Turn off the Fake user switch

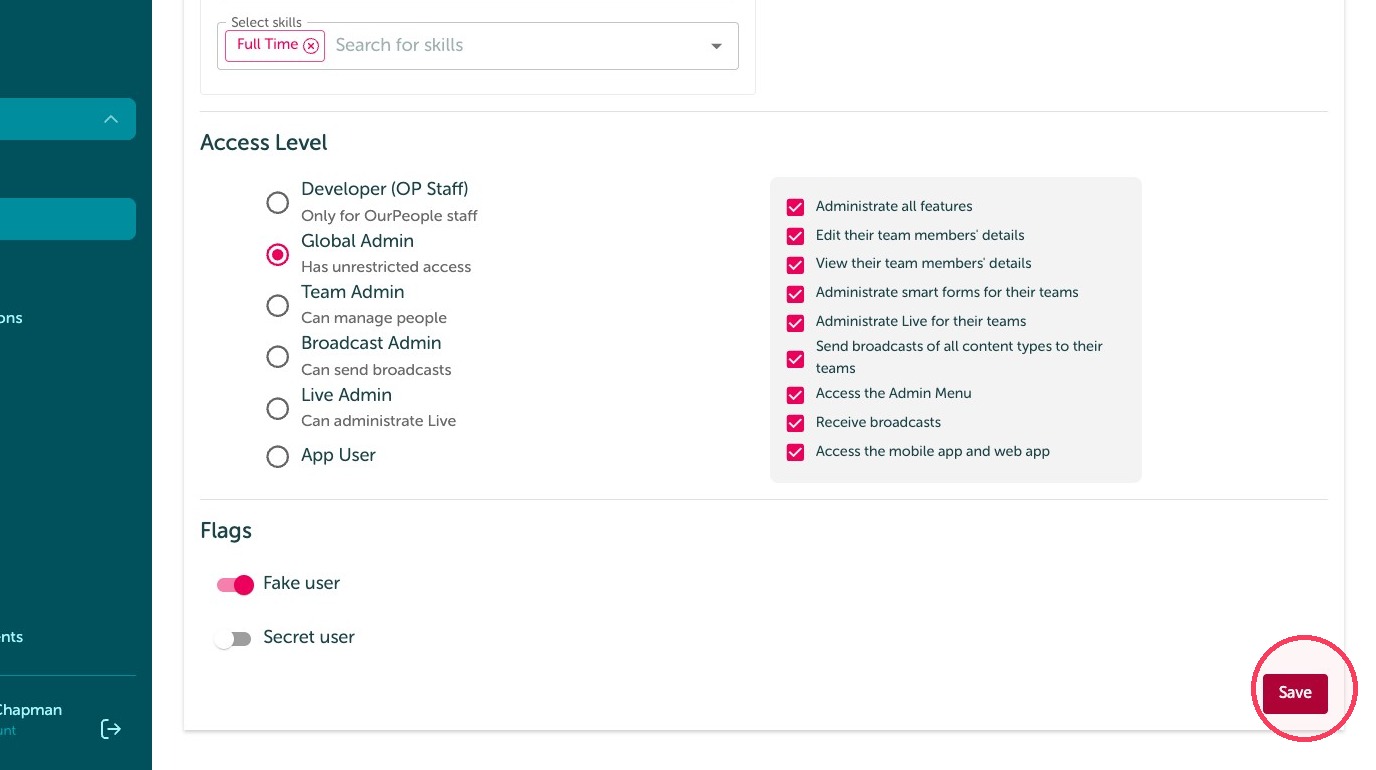(236, 585)
